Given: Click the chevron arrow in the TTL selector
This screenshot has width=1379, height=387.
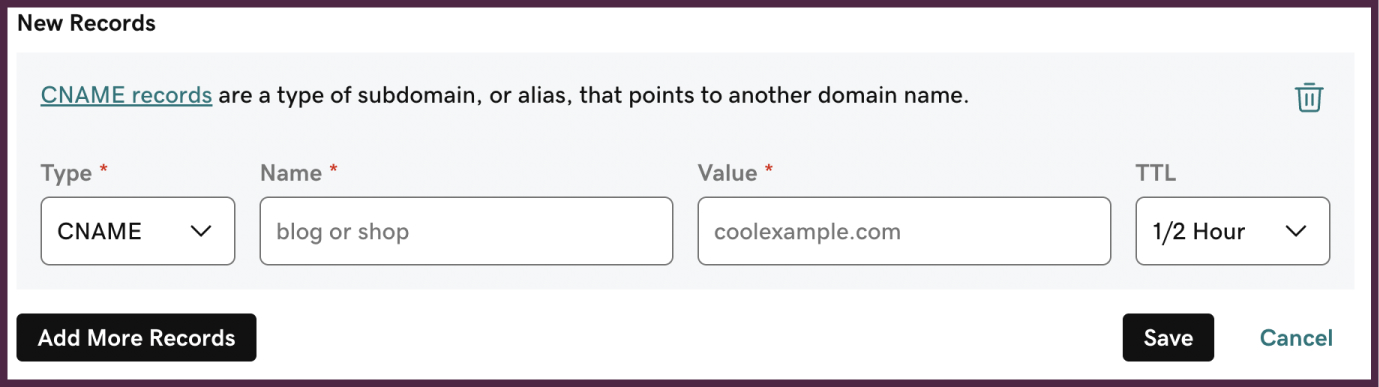Looking at the screenshot, I should [x=1296, y=231].
